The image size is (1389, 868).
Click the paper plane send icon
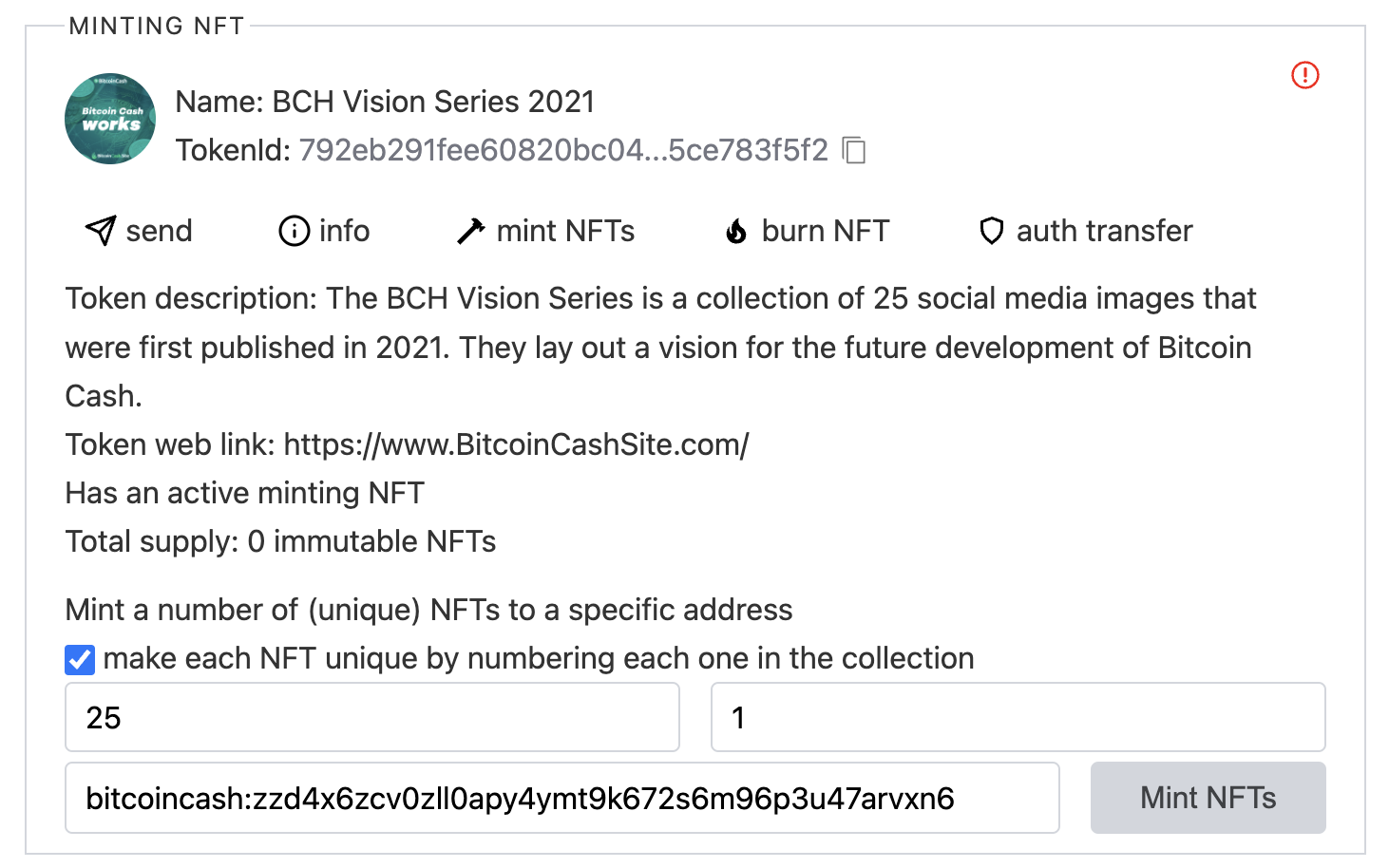(101, 230)
